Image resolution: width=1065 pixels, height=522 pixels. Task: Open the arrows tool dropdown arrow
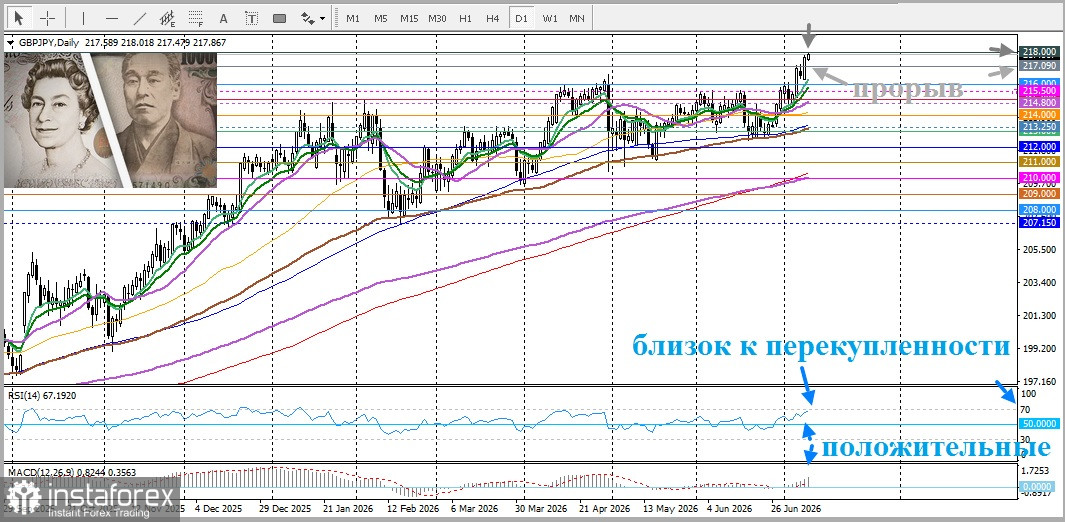pyautogui.click(x=322, y=18)
